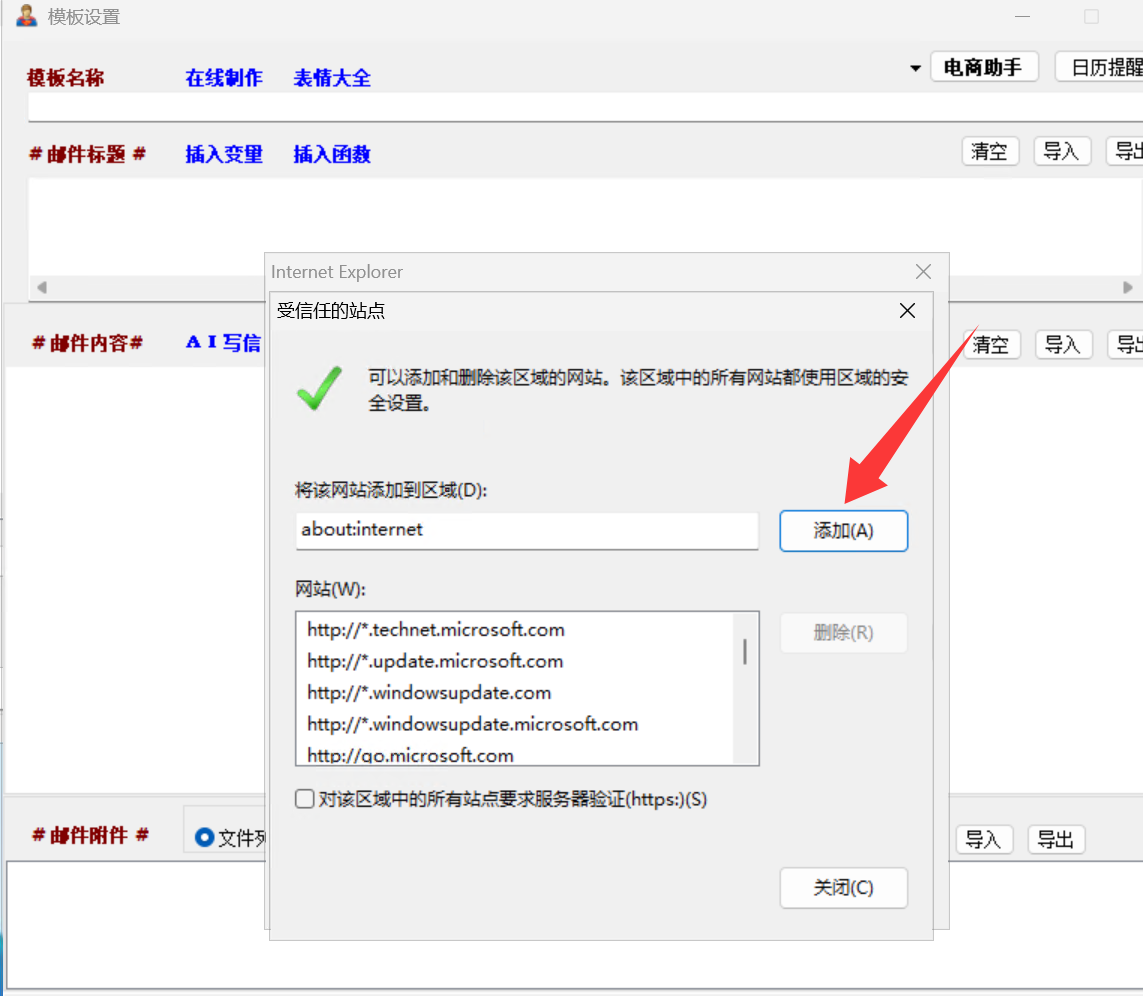
Task: Select the 文件列 radio button
Action: point(205,838)
